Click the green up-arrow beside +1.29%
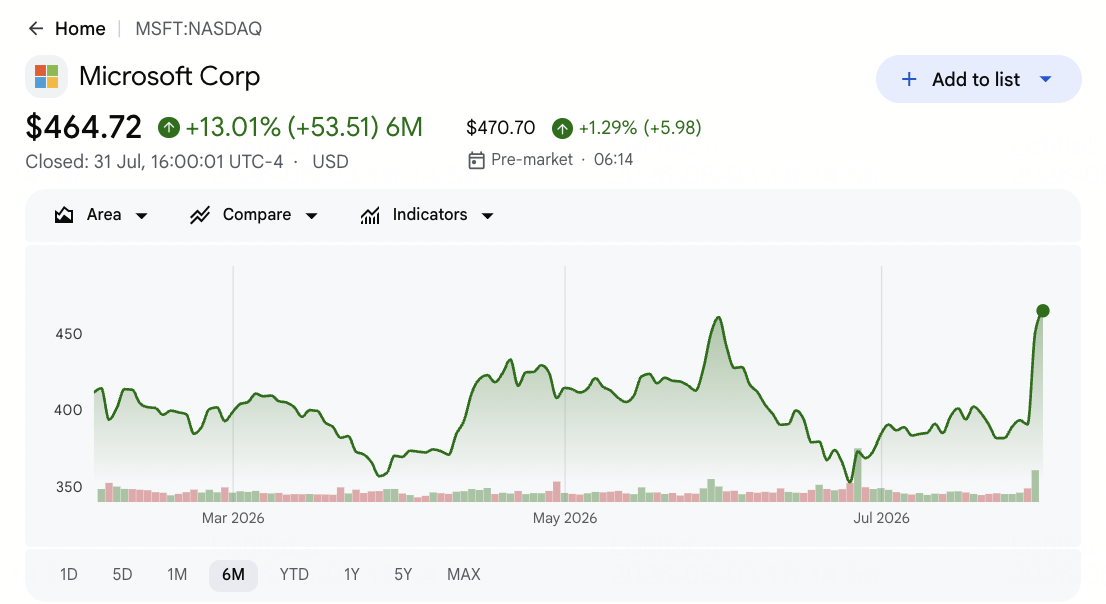Screen dimensions: 1106x604 pos(562,128)
